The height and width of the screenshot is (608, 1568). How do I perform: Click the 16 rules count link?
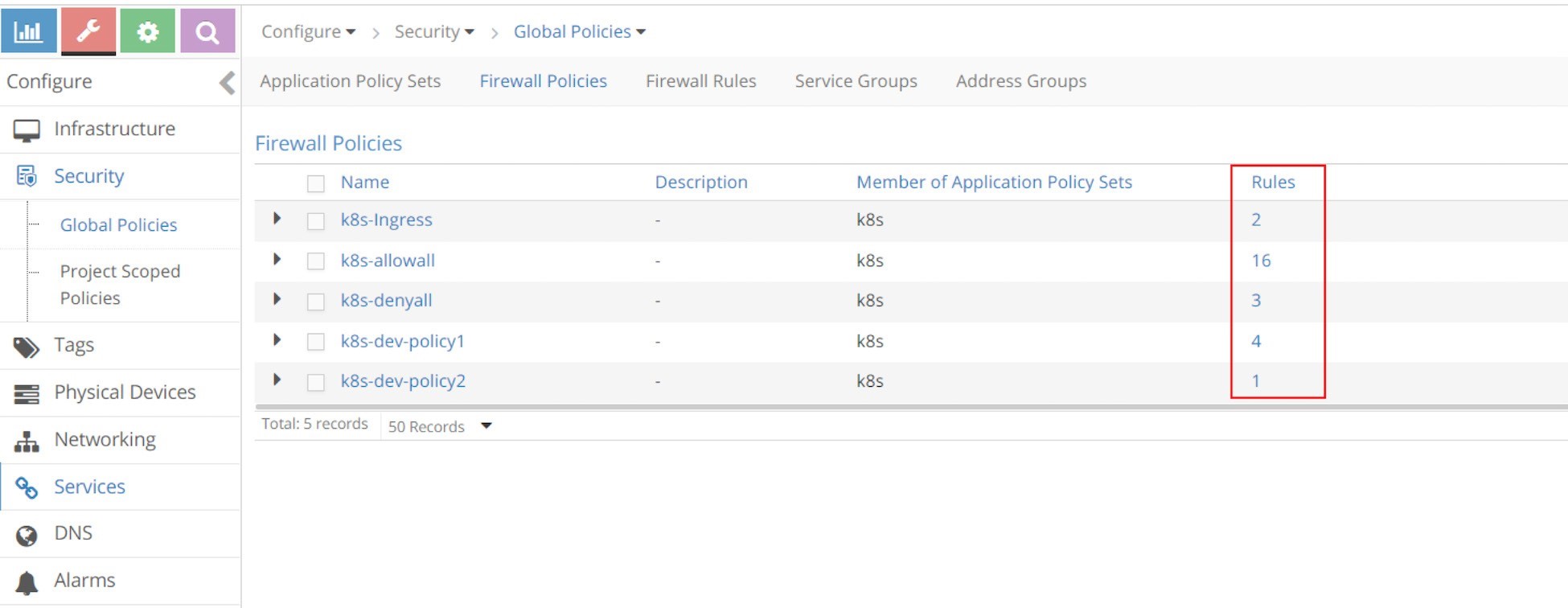[x=1261, y=261]
